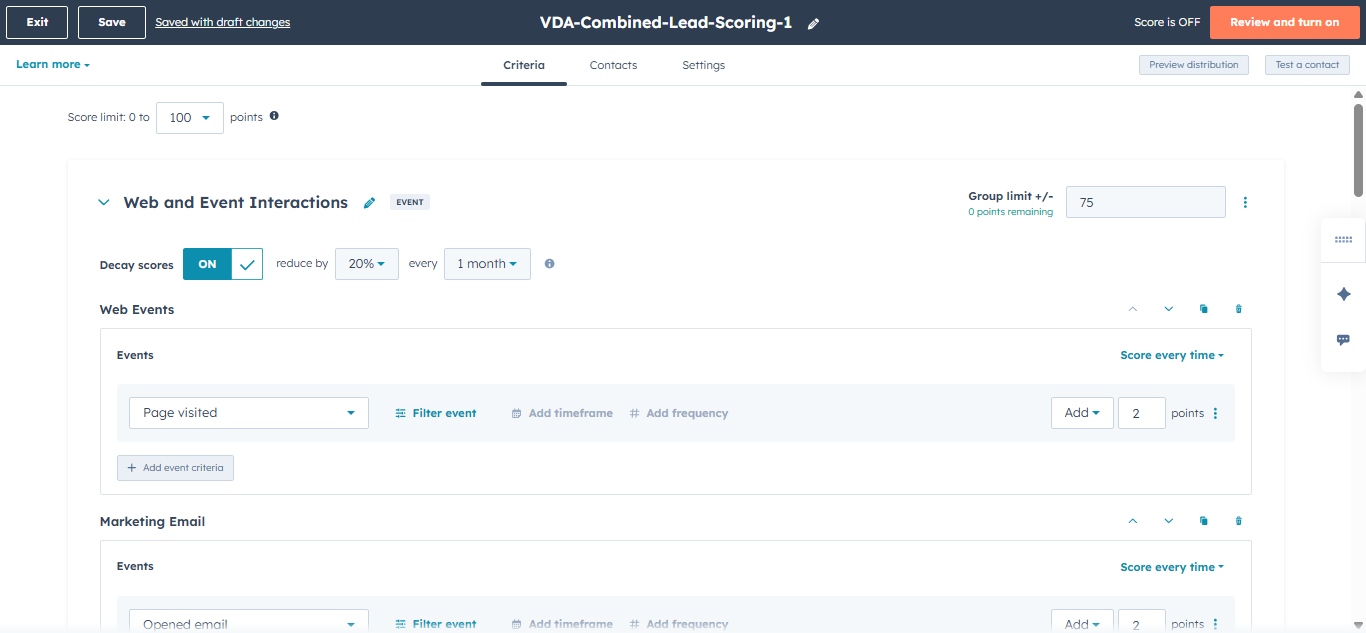The image size is (1366, 633).
Task: Expand the Learn more menu
Action: point(53,64)
